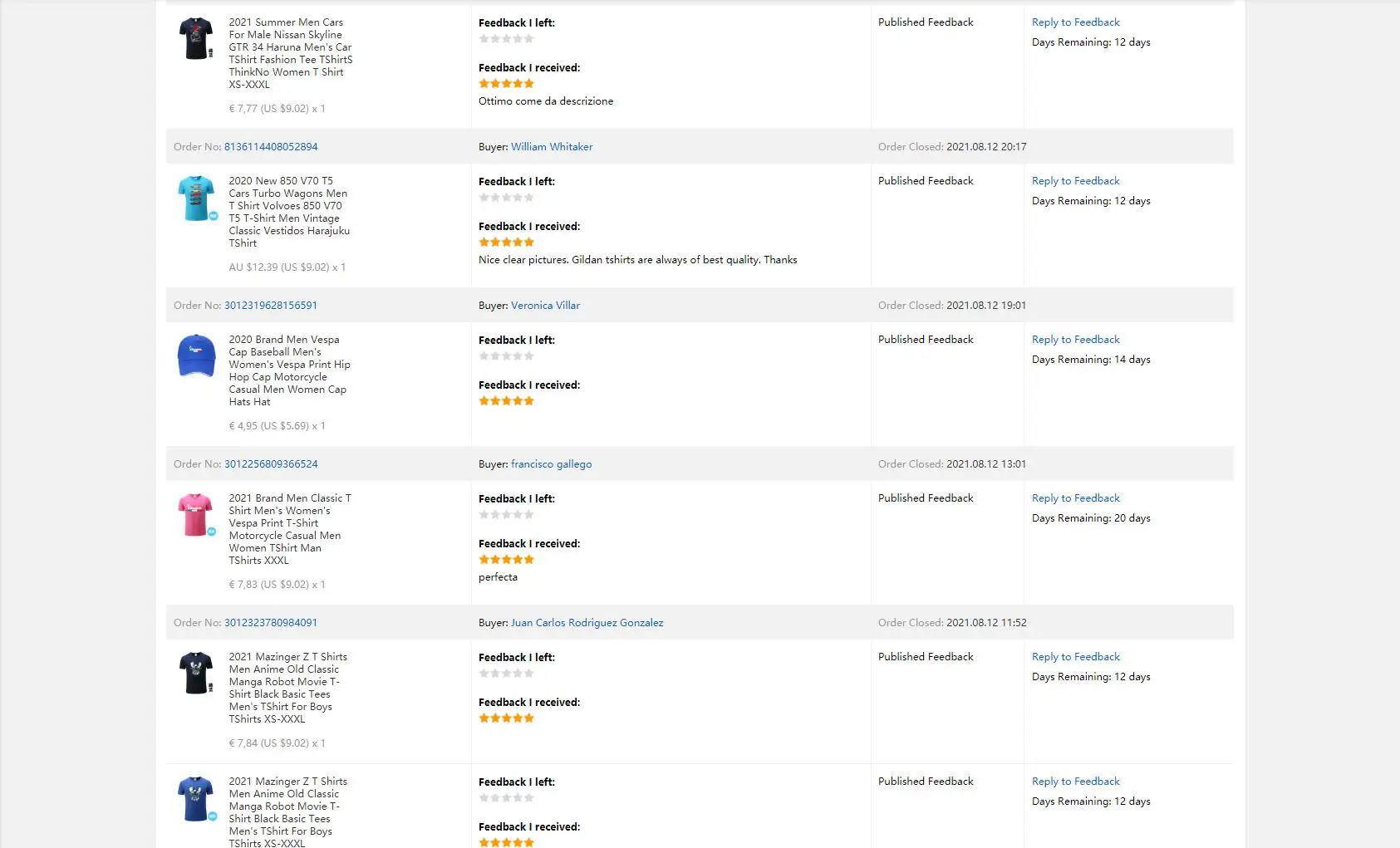Click the blue Mazinger Z t-shirt thumbnail
The height and width of the screenshot is (848, 1400).
(196, 798)
